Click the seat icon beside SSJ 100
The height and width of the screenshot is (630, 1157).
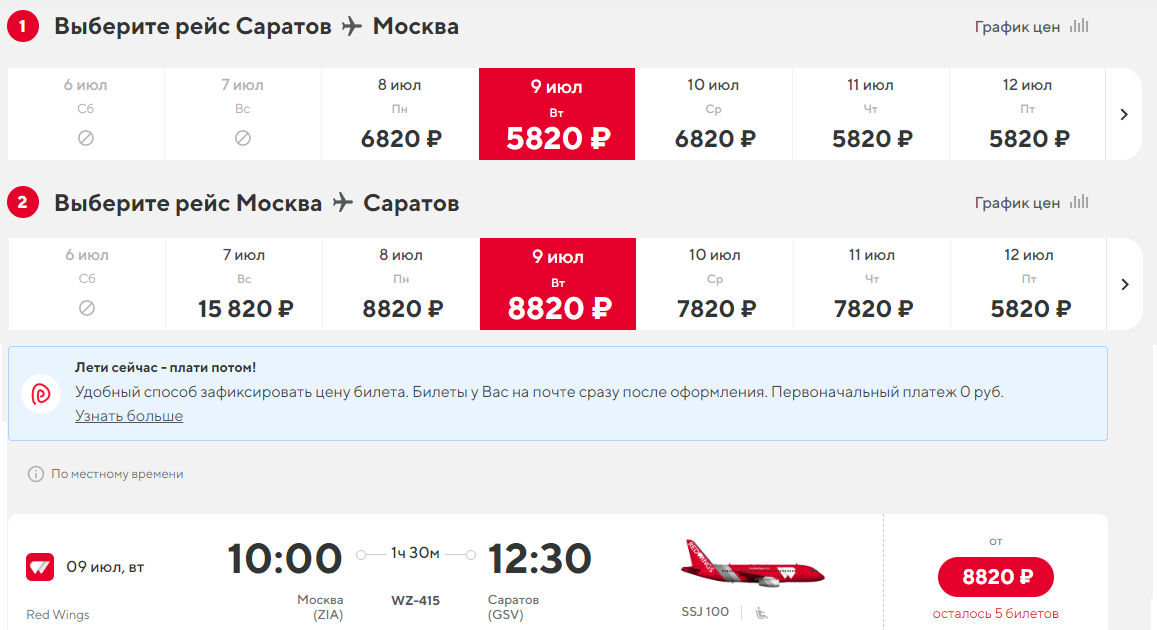pos(761,612)
